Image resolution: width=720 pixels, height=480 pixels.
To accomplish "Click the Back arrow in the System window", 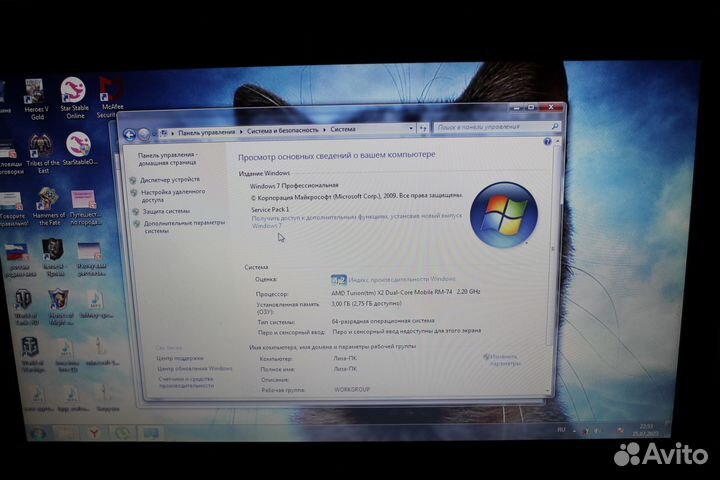I will (x=130, y=133).
